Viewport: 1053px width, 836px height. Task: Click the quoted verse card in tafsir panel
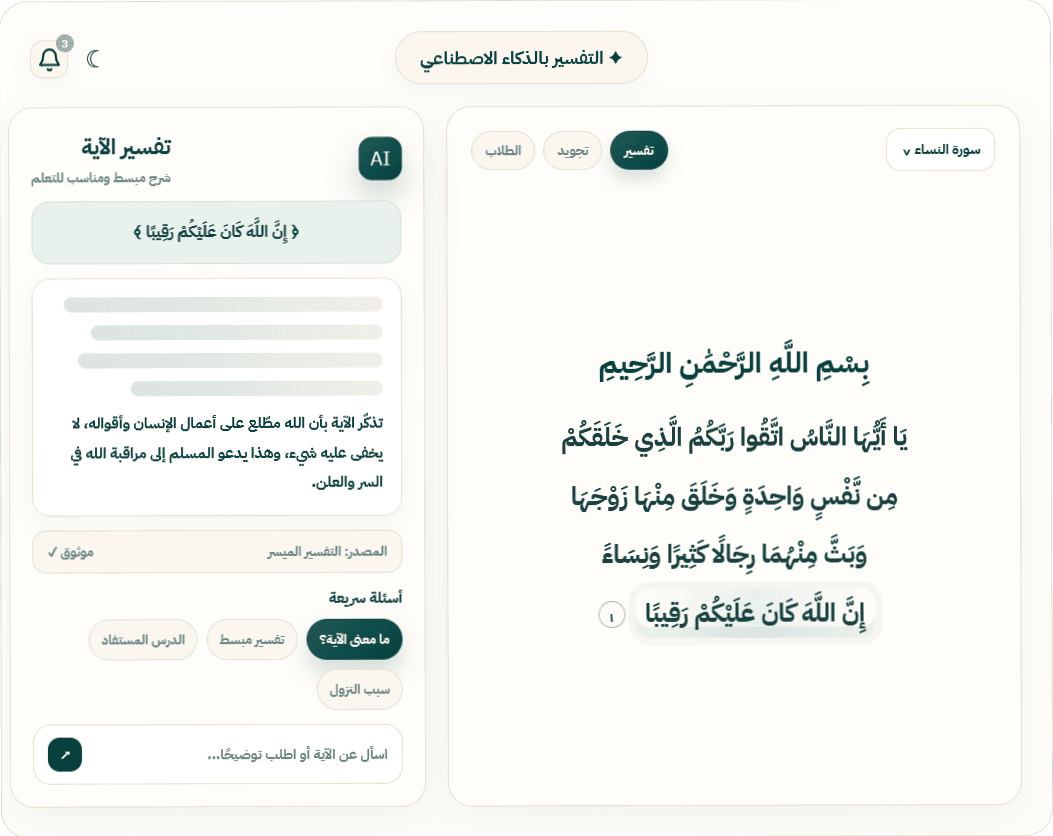pyautogui.click(x=216, y=232)
